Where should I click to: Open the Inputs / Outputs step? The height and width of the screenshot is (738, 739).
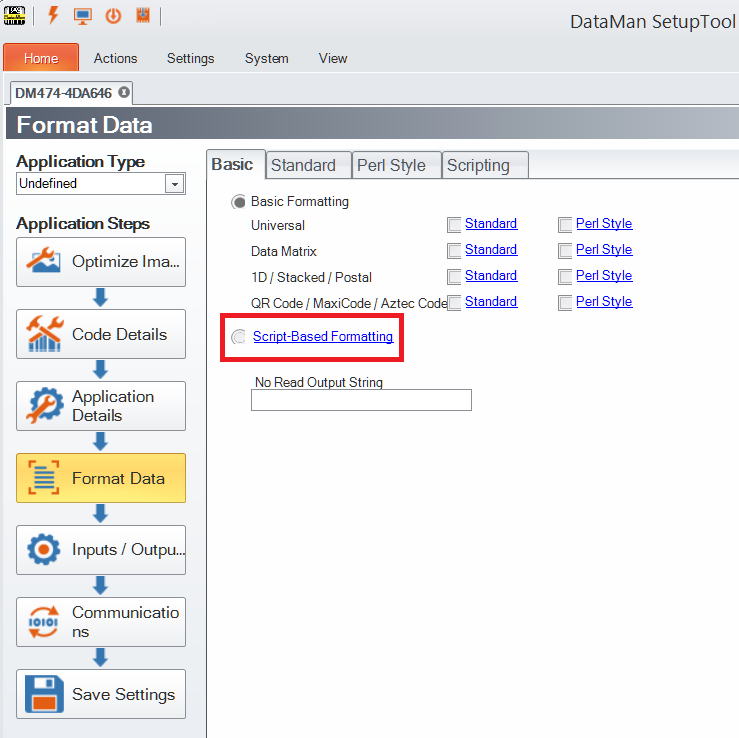pyautogui.click(x=101, y=550)
